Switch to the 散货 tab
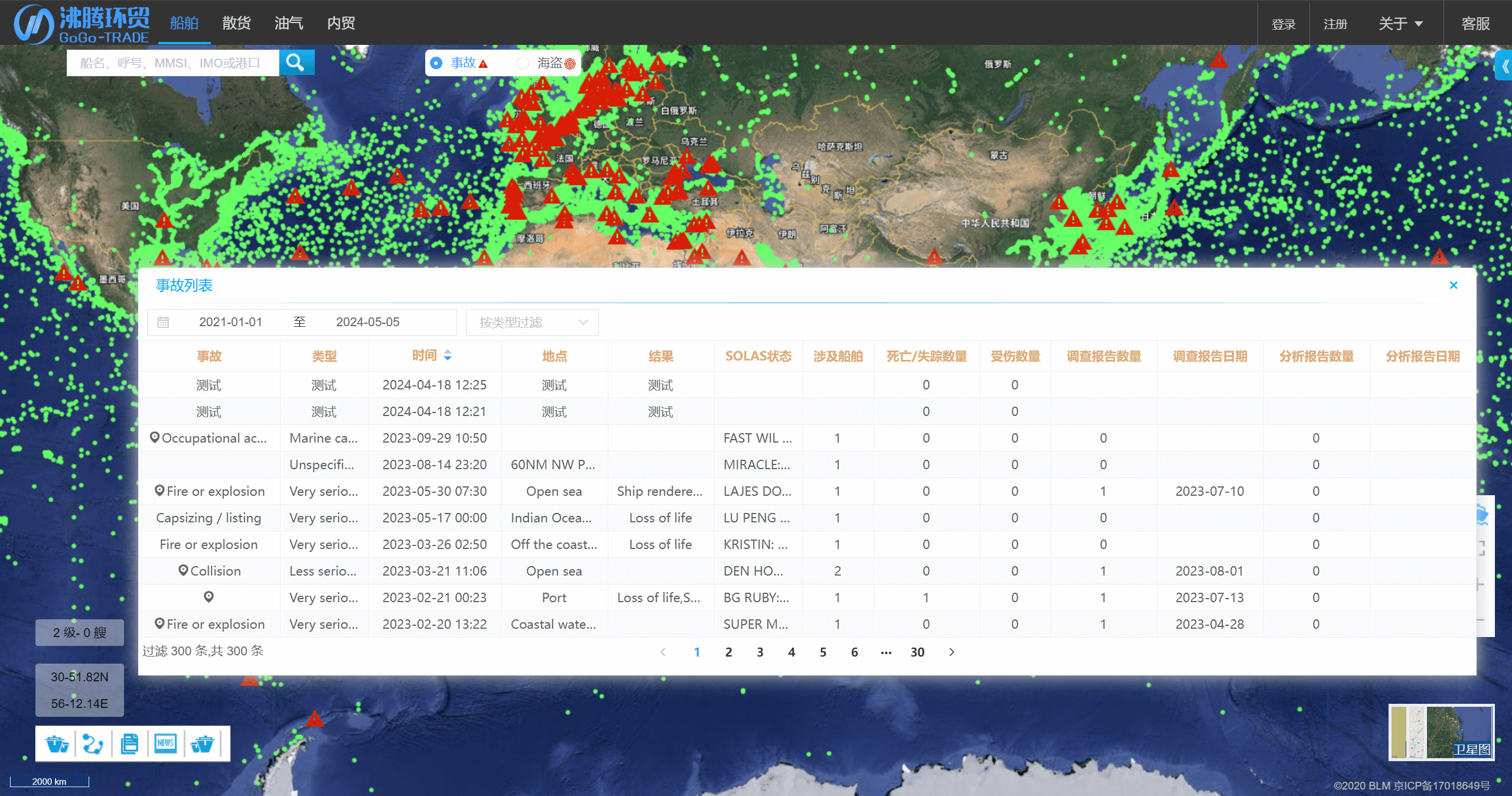 [237, 23]
